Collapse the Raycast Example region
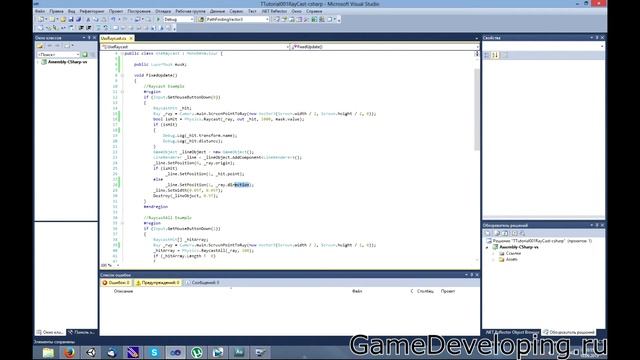Image resolution: width=640 pixels, height=360 pixels. [x=122, y=92]
